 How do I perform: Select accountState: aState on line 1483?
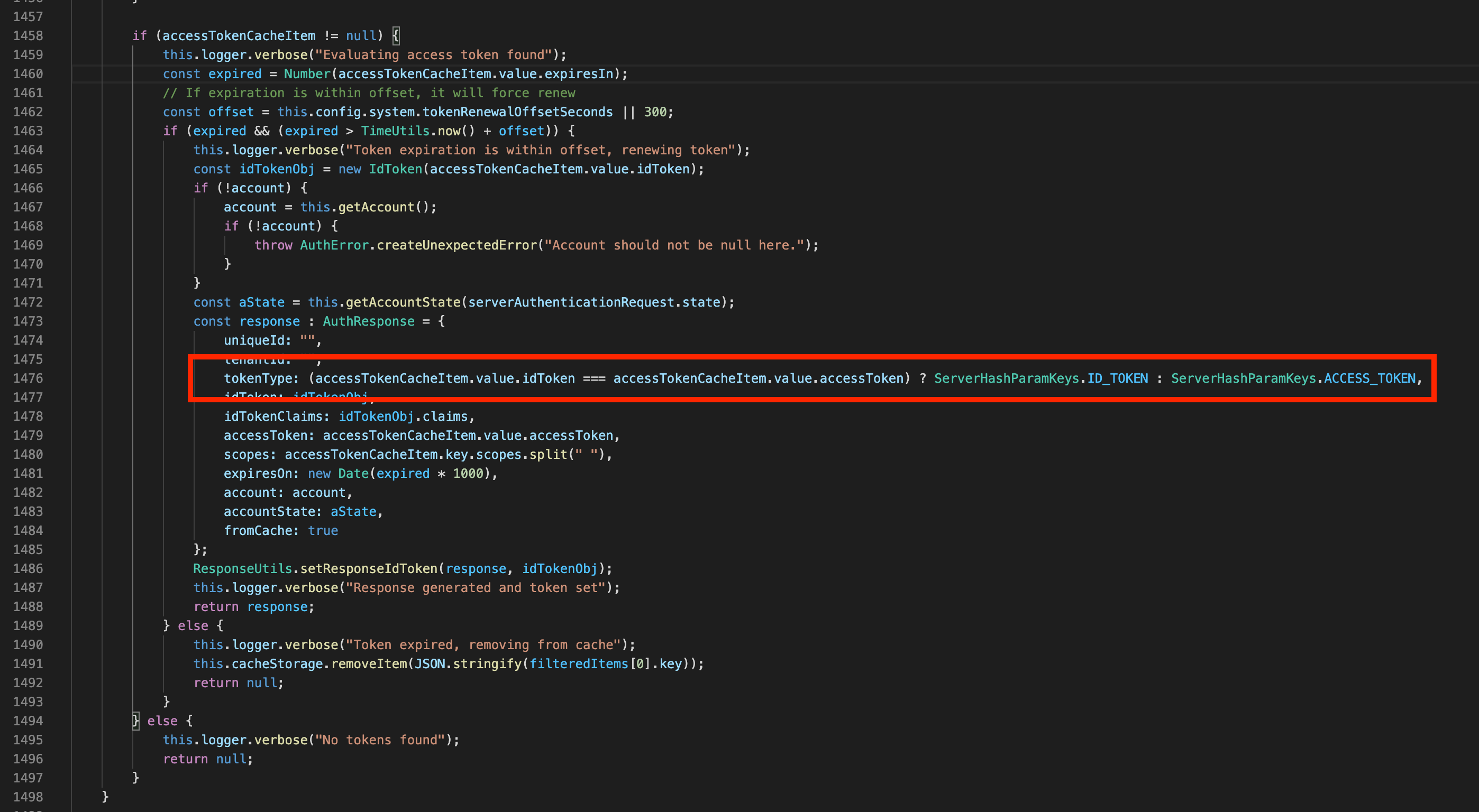(302, 511)
